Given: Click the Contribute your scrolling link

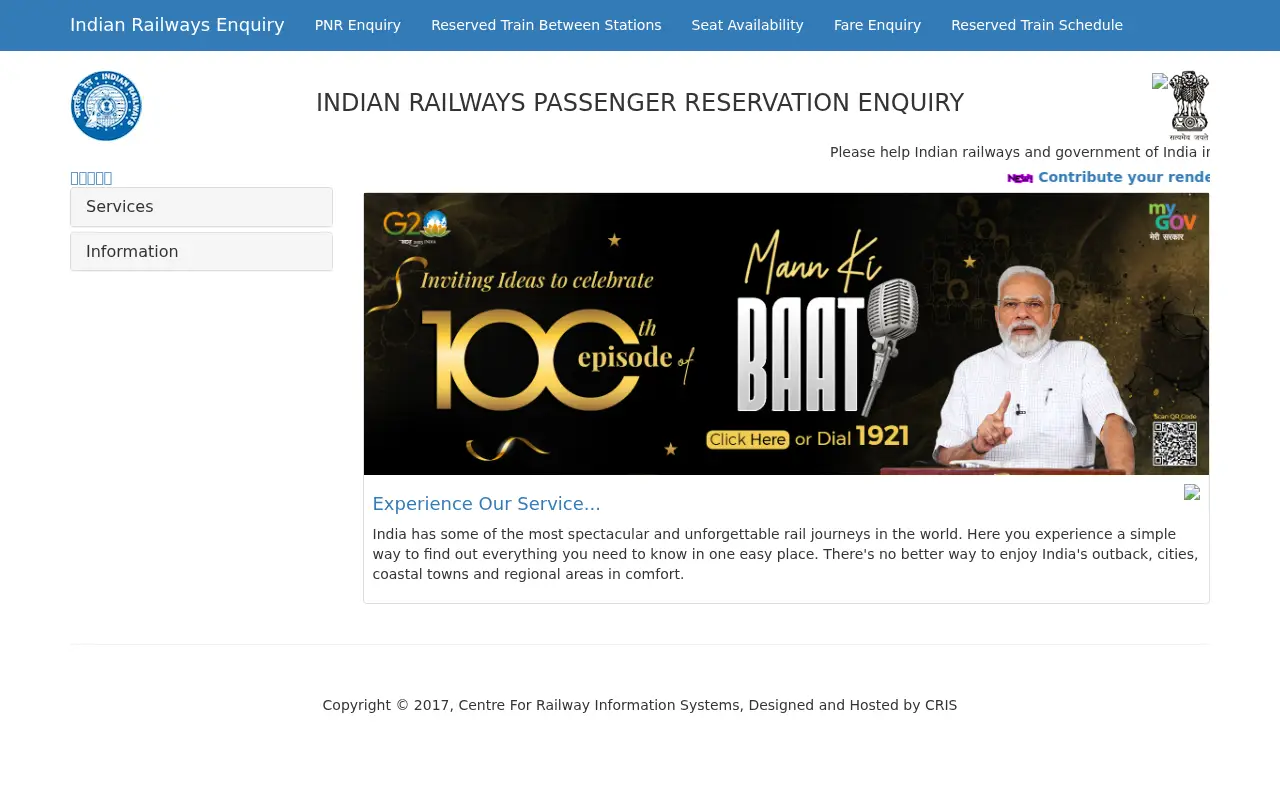Looking at the screenshot, I should 1123,177.
